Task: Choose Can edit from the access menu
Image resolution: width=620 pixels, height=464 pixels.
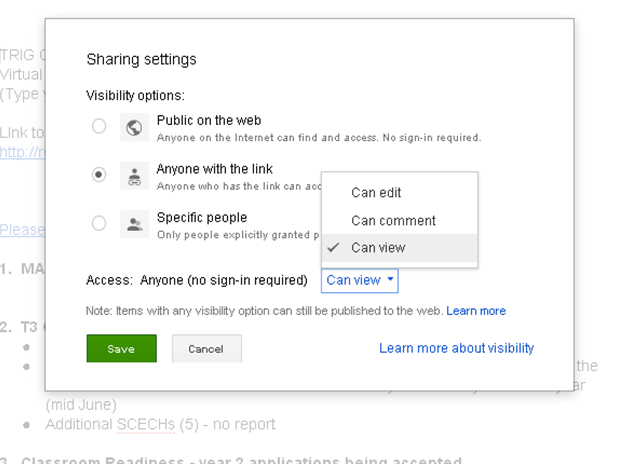Action: [376, 193]
